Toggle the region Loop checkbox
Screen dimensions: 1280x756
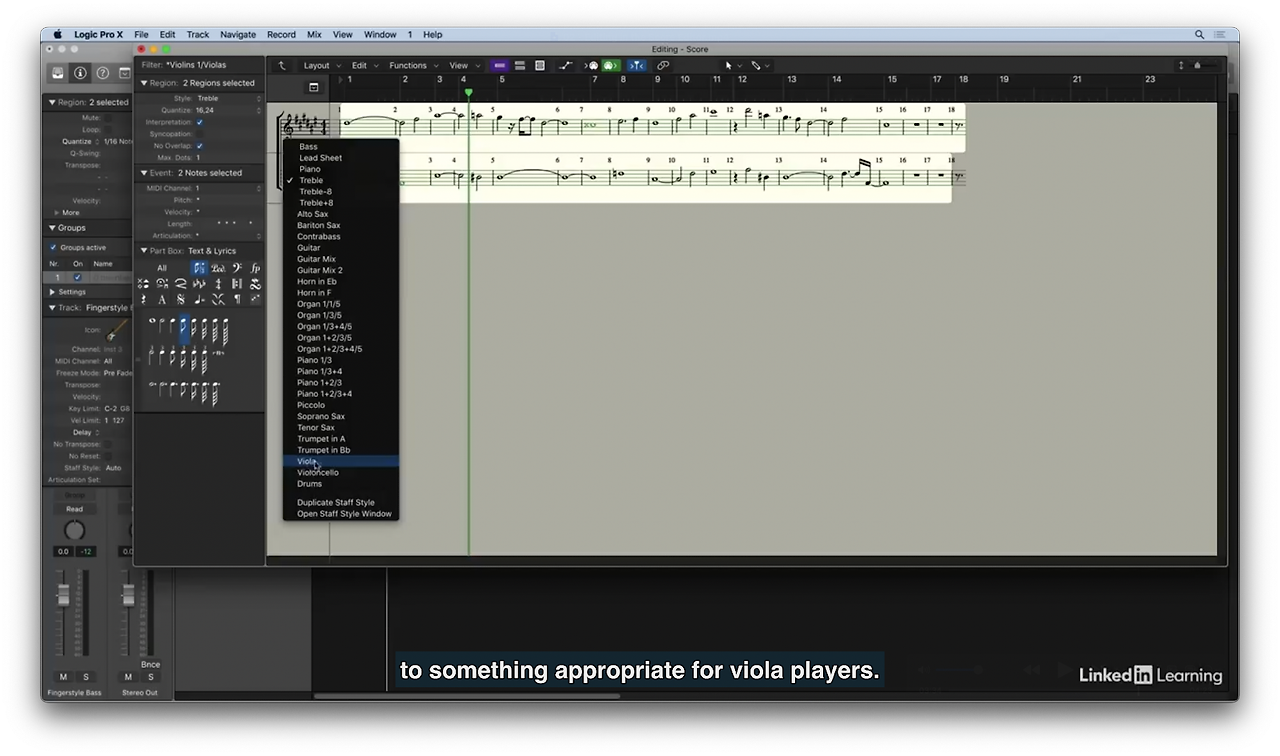coord(108,130)
